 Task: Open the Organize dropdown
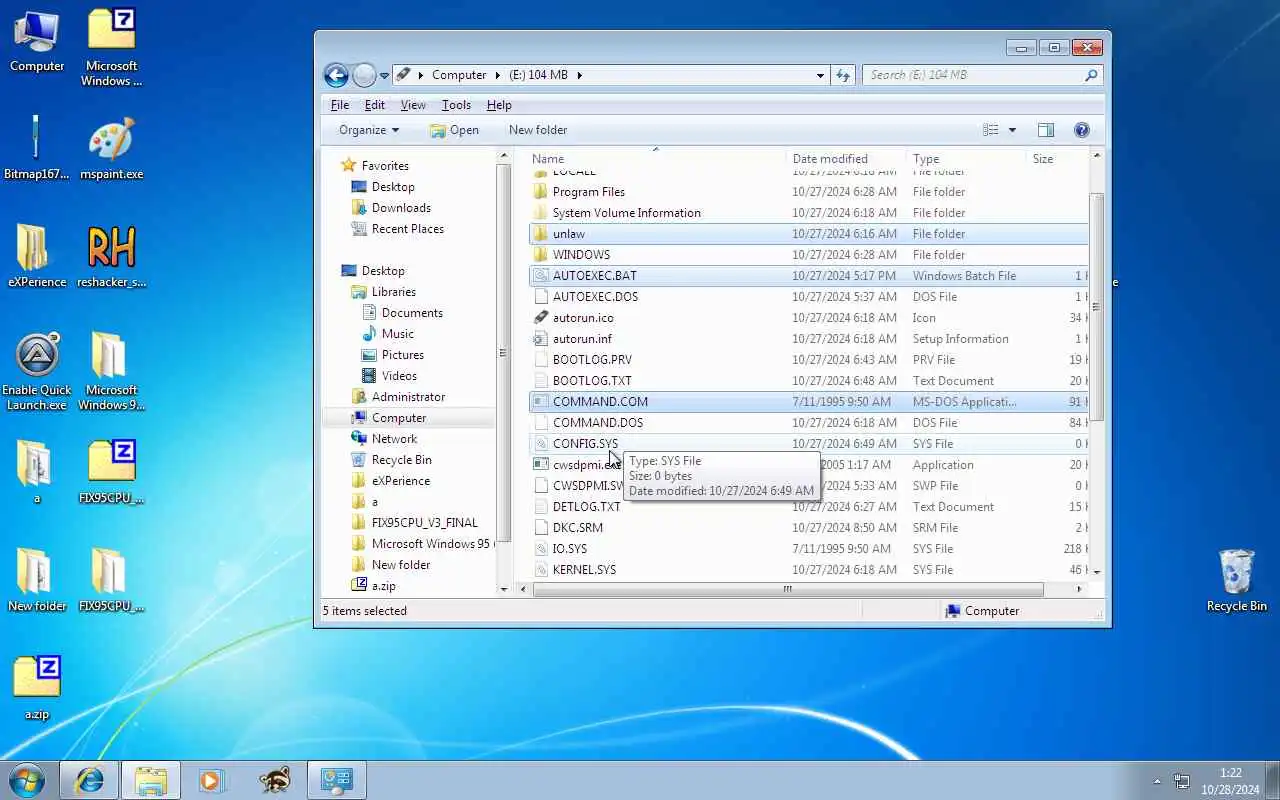[368, 130]
